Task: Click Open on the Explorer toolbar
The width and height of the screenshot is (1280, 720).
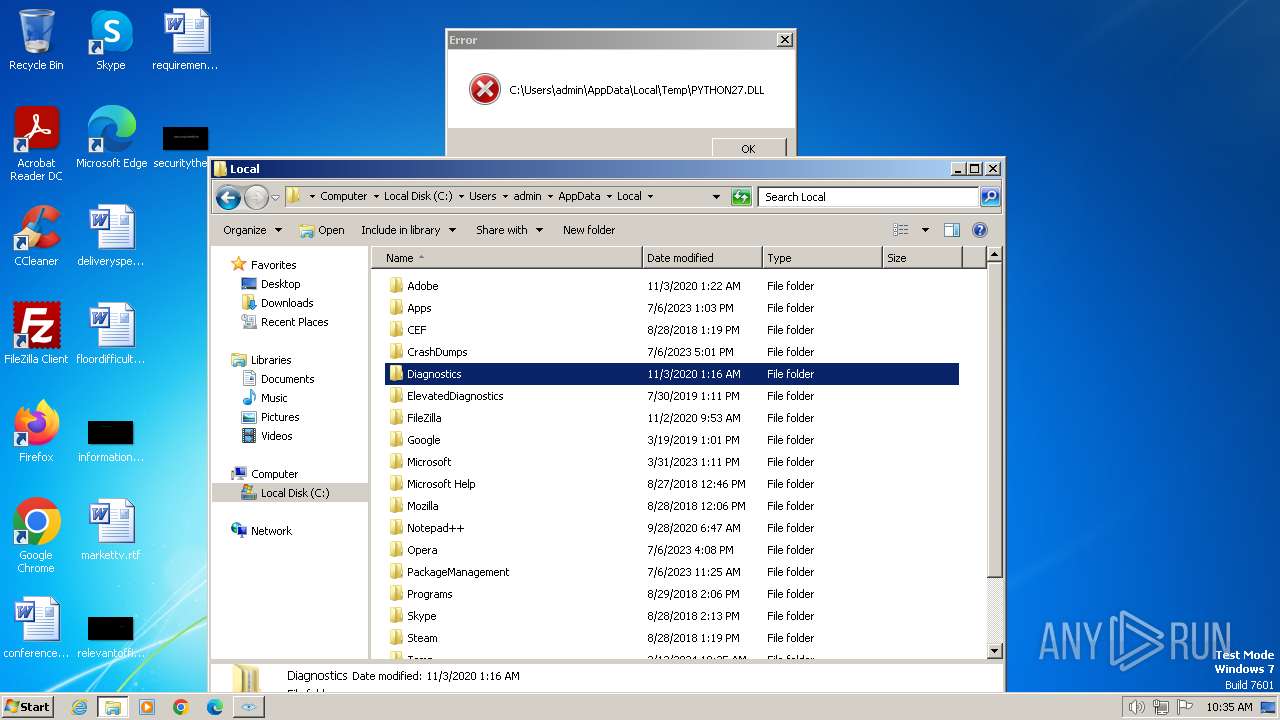Action: point(322,230)
